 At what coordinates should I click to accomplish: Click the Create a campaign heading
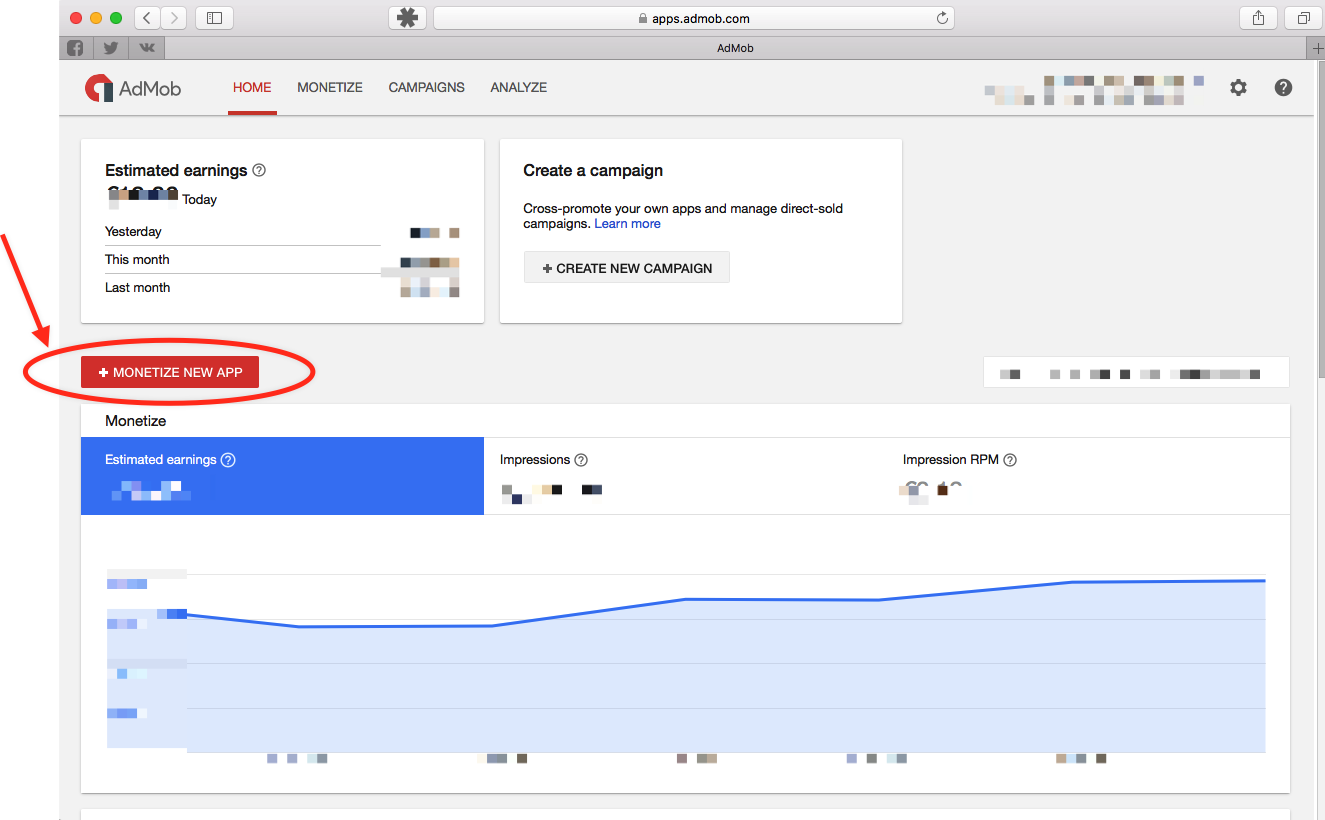[x=593, y=170]
